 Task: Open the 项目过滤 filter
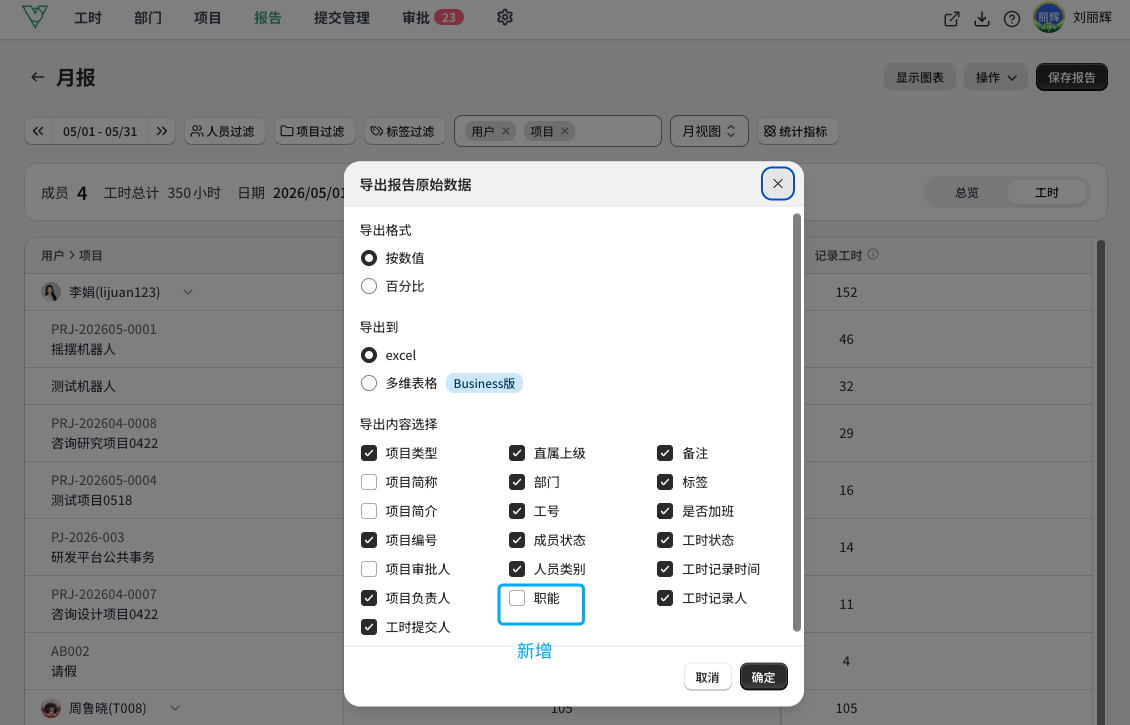pos(314,131)
